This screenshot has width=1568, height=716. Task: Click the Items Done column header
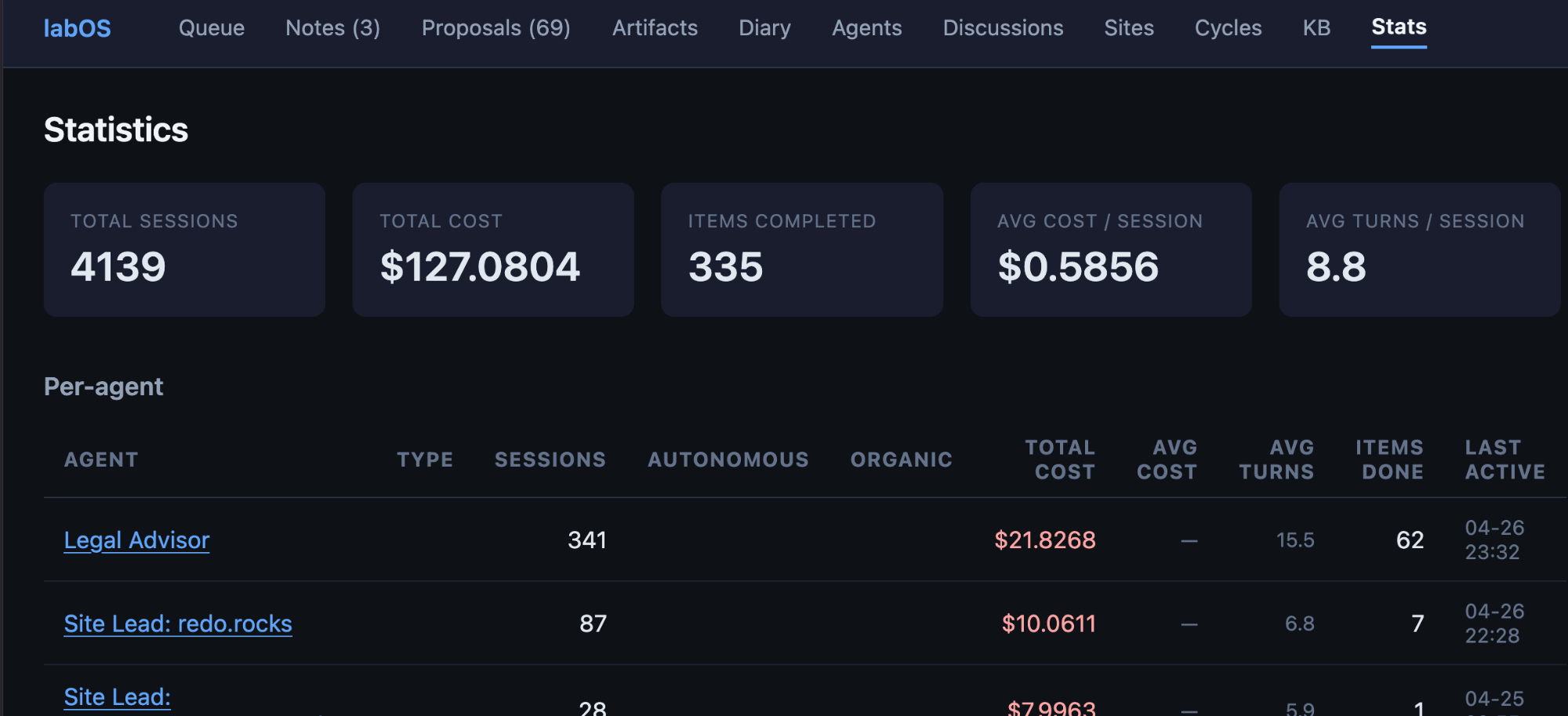click(x=1389, y=460)
